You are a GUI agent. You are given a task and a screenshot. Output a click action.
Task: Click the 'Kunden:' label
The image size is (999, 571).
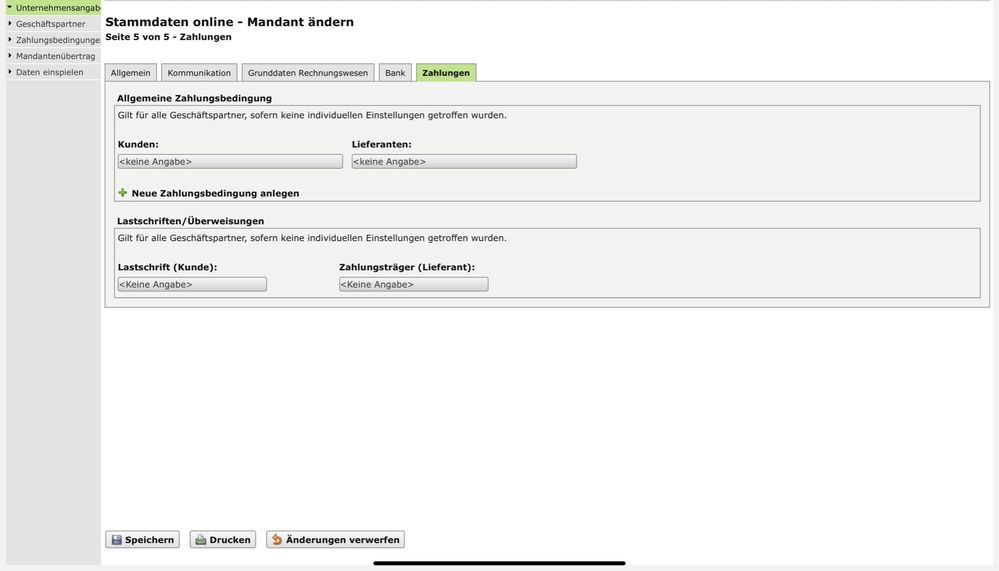138,145
